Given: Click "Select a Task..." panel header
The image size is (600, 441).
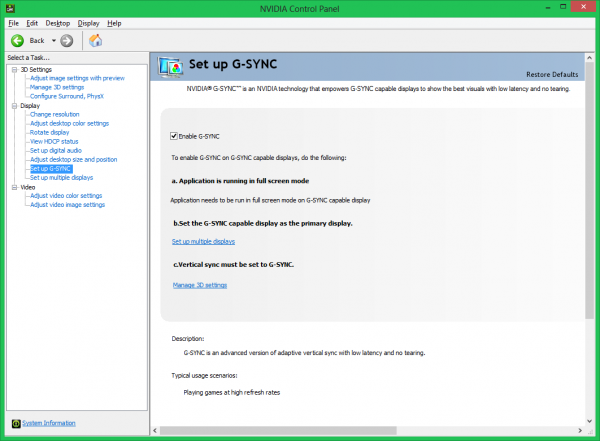Looking at the screenshot, I should click(x=29, y=58).
